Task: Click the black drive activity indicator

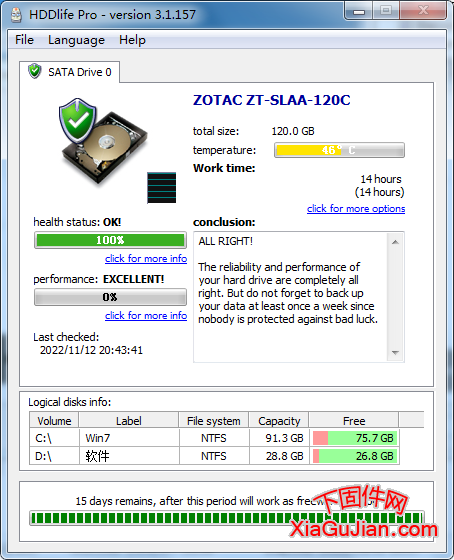Action: (161, 188)
